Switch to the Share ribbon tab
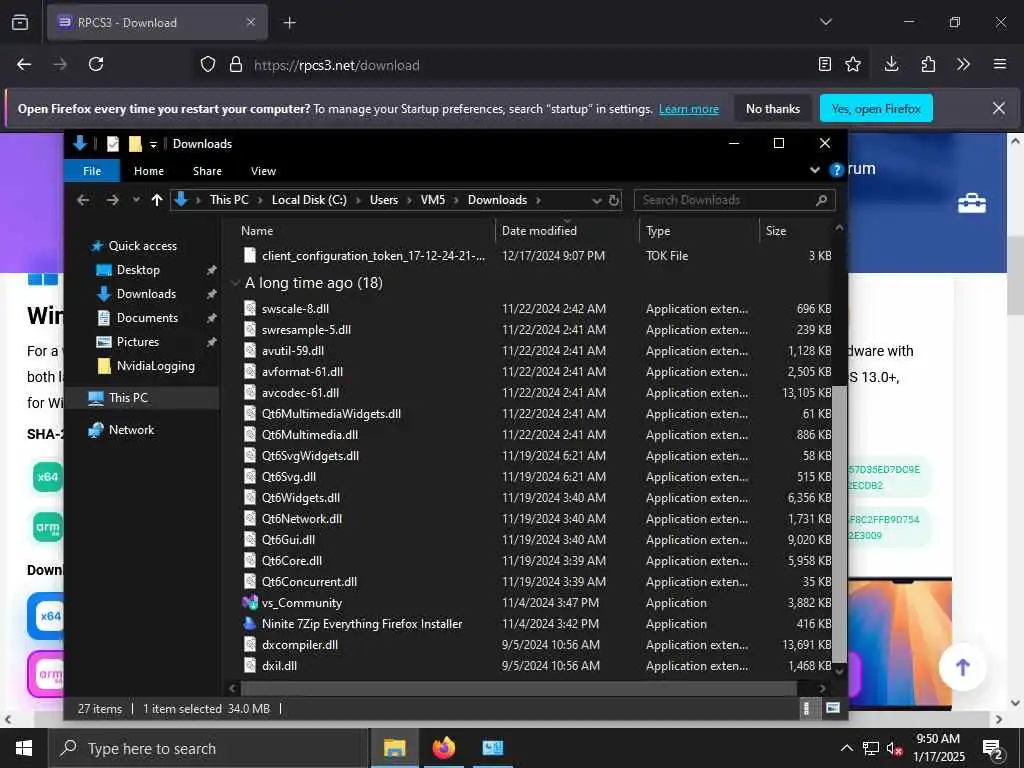Viewport: 1024px width, 768px height. click(207, 170)
